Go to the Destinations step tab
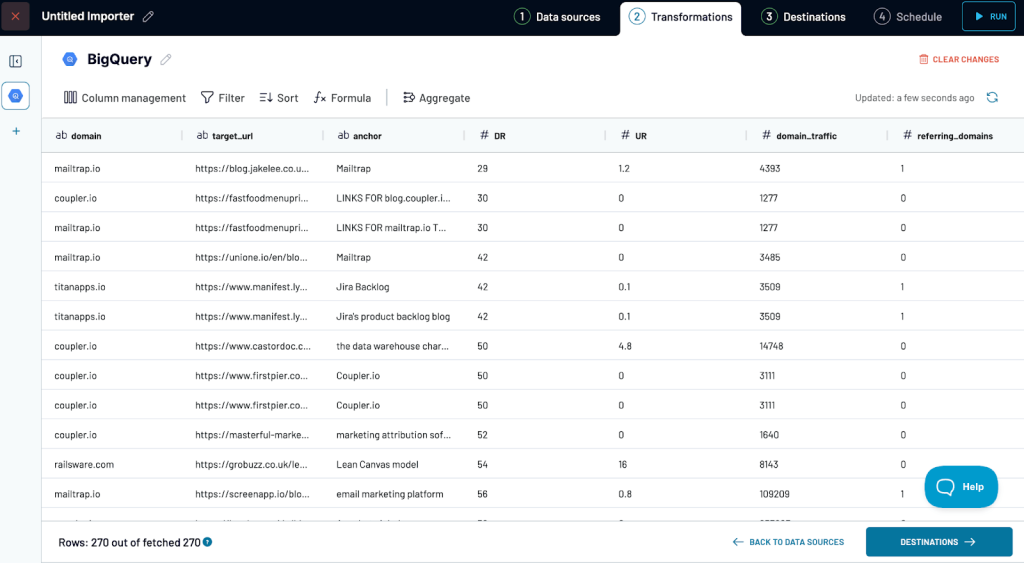Viewport: 1024px width, 563px height. pyautogui.click(x=803, y=17)
